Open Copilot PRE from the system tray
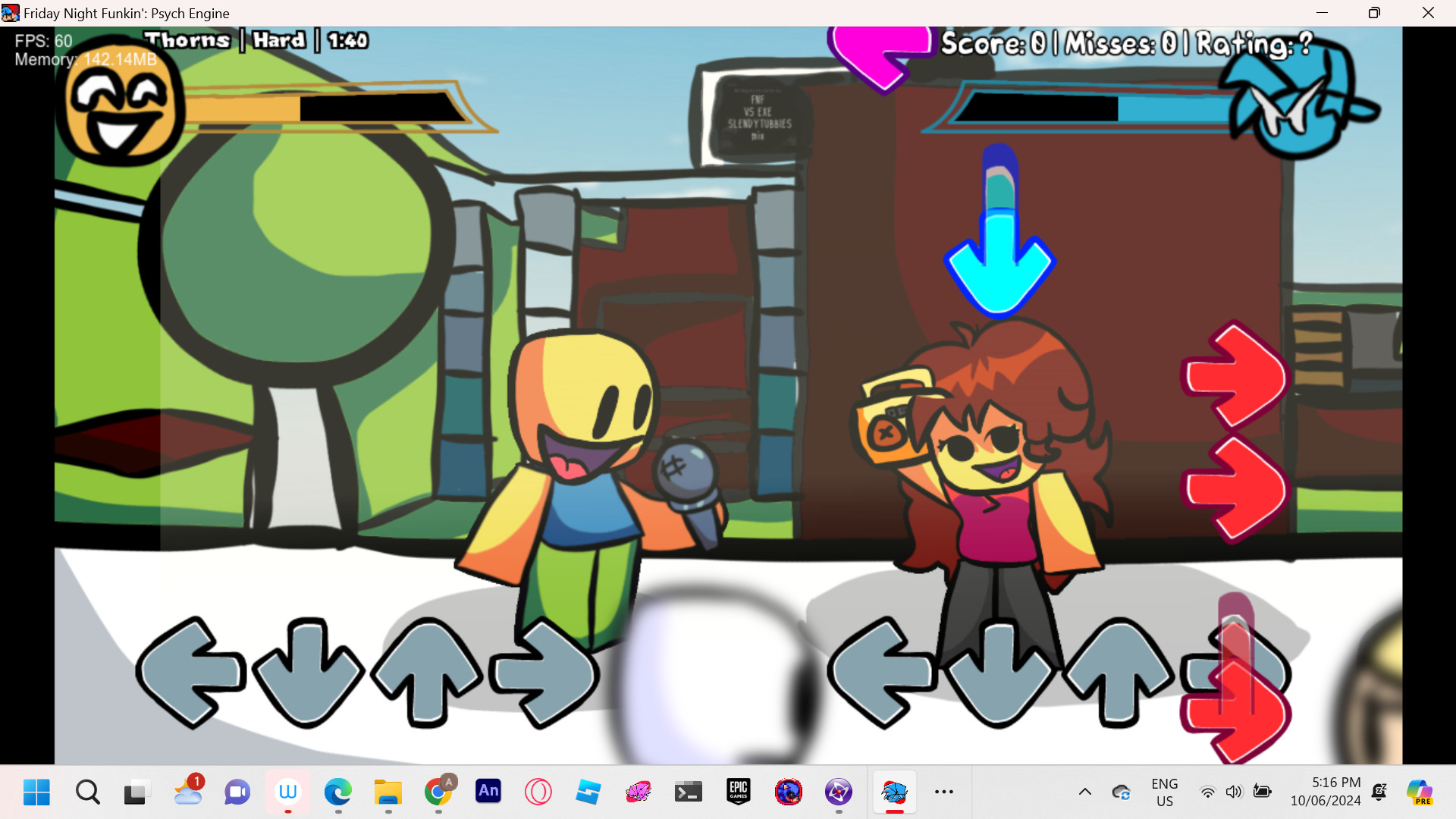Viewport: 1456px width, 819px height. coord(1420,792)
